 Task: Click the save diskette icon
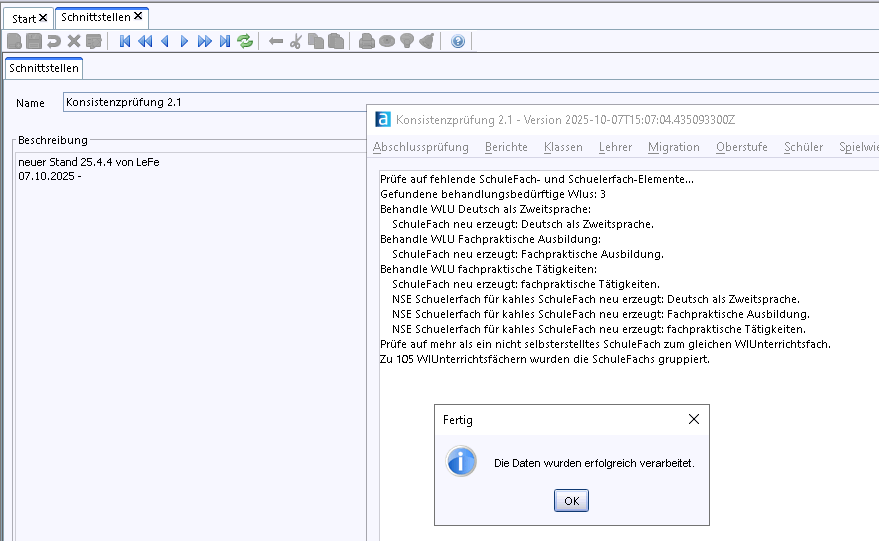[34, 41]
